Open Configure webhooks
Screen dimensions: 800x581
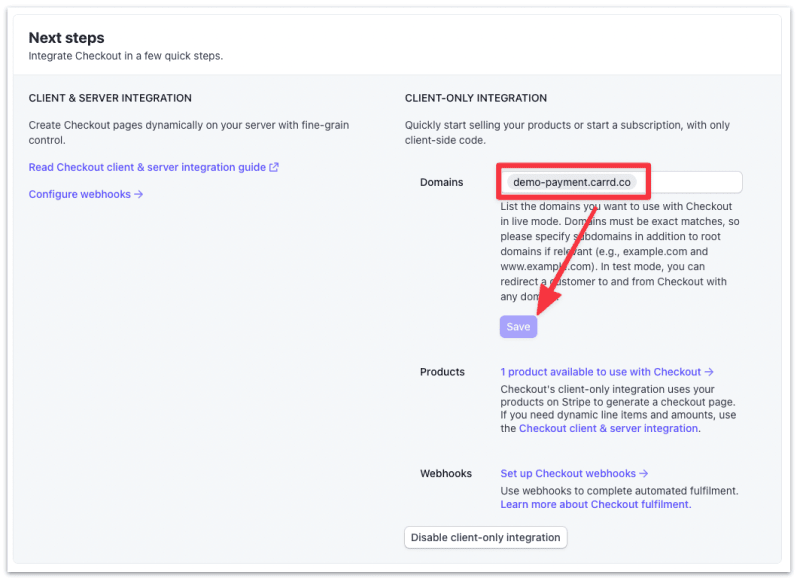point(80,194)
